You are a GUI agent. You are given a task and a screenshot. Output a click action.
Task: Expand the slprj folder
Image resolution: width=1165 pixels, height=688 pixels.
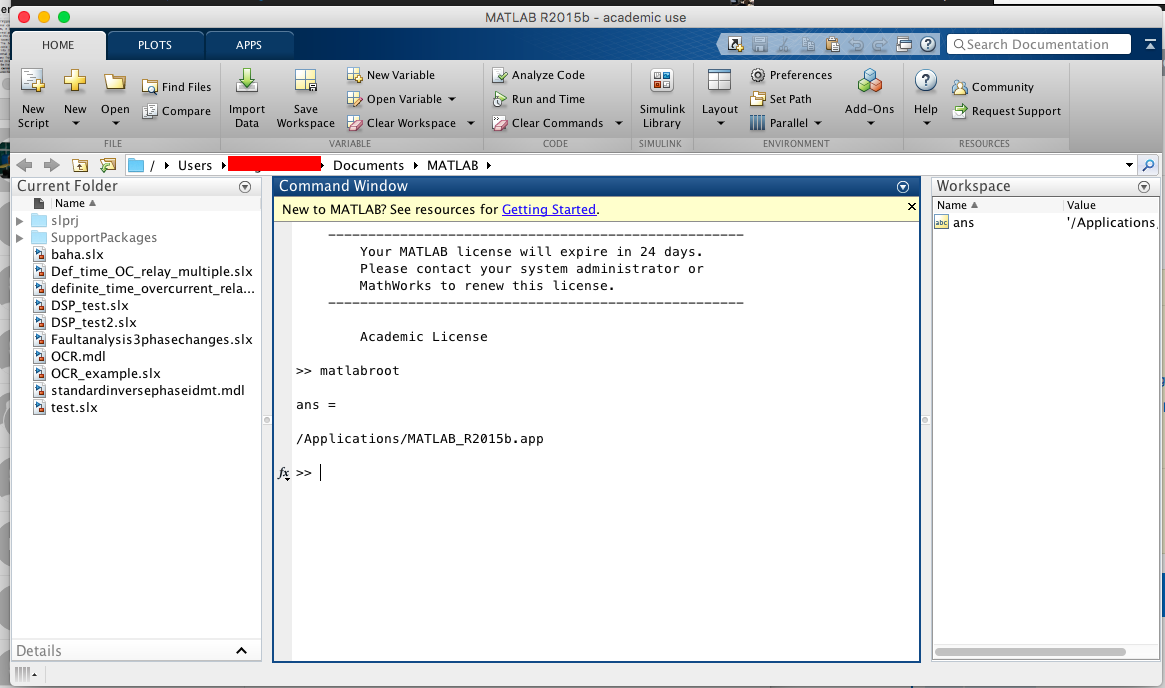point(18,219)
